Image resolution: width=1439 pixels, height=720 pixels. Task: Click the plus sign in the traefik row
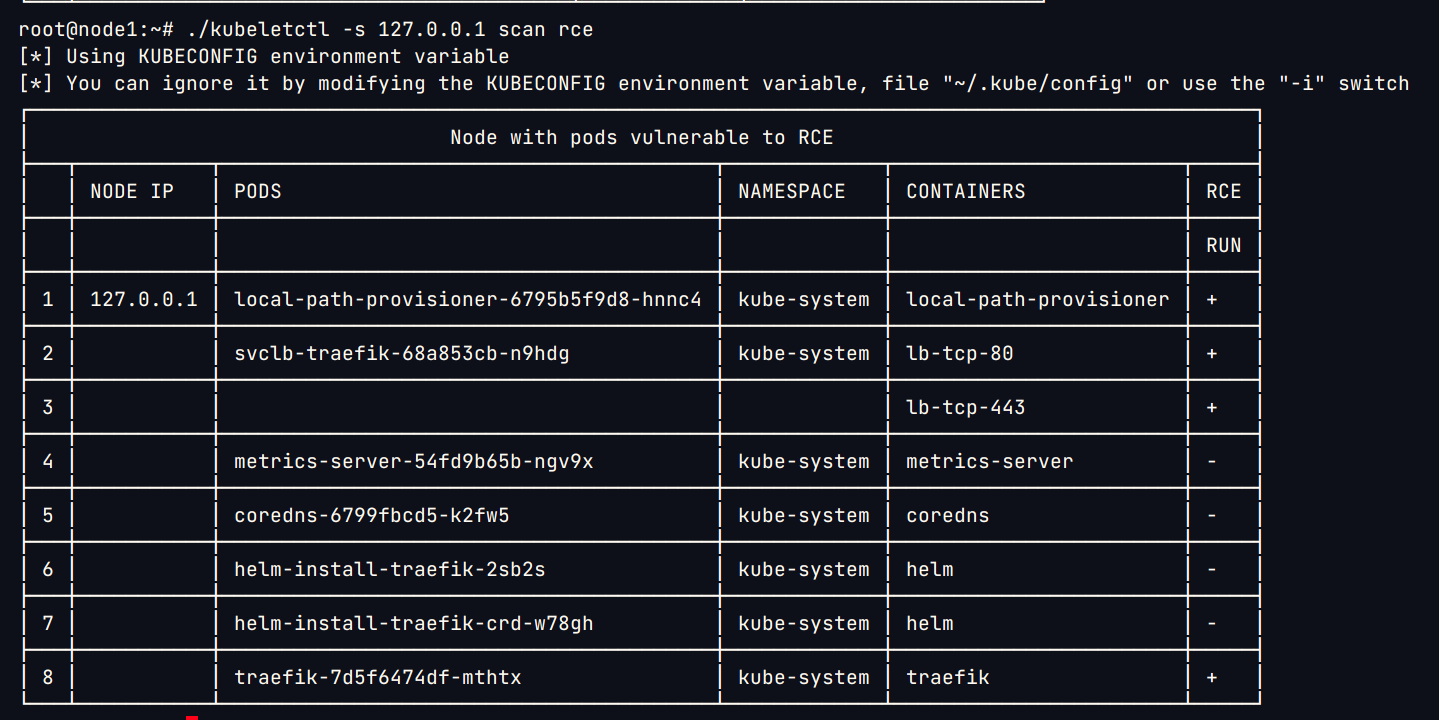click(1212, 677)
